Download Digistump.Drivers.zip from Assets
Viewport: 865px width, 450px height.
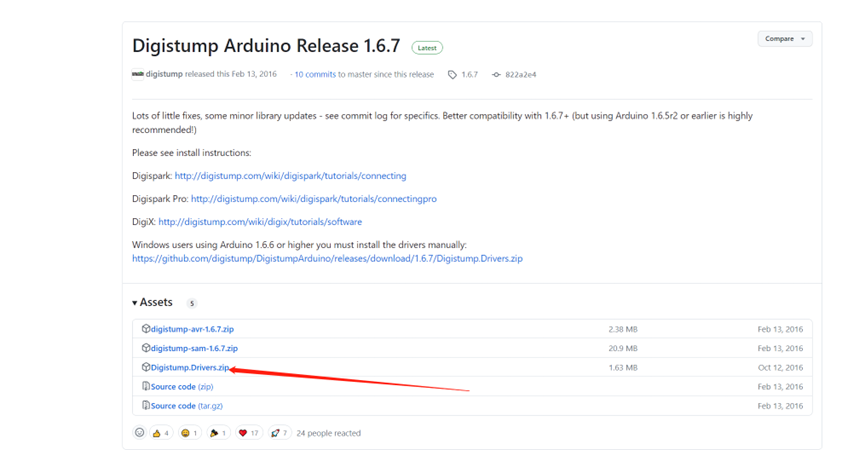point(190,367)
